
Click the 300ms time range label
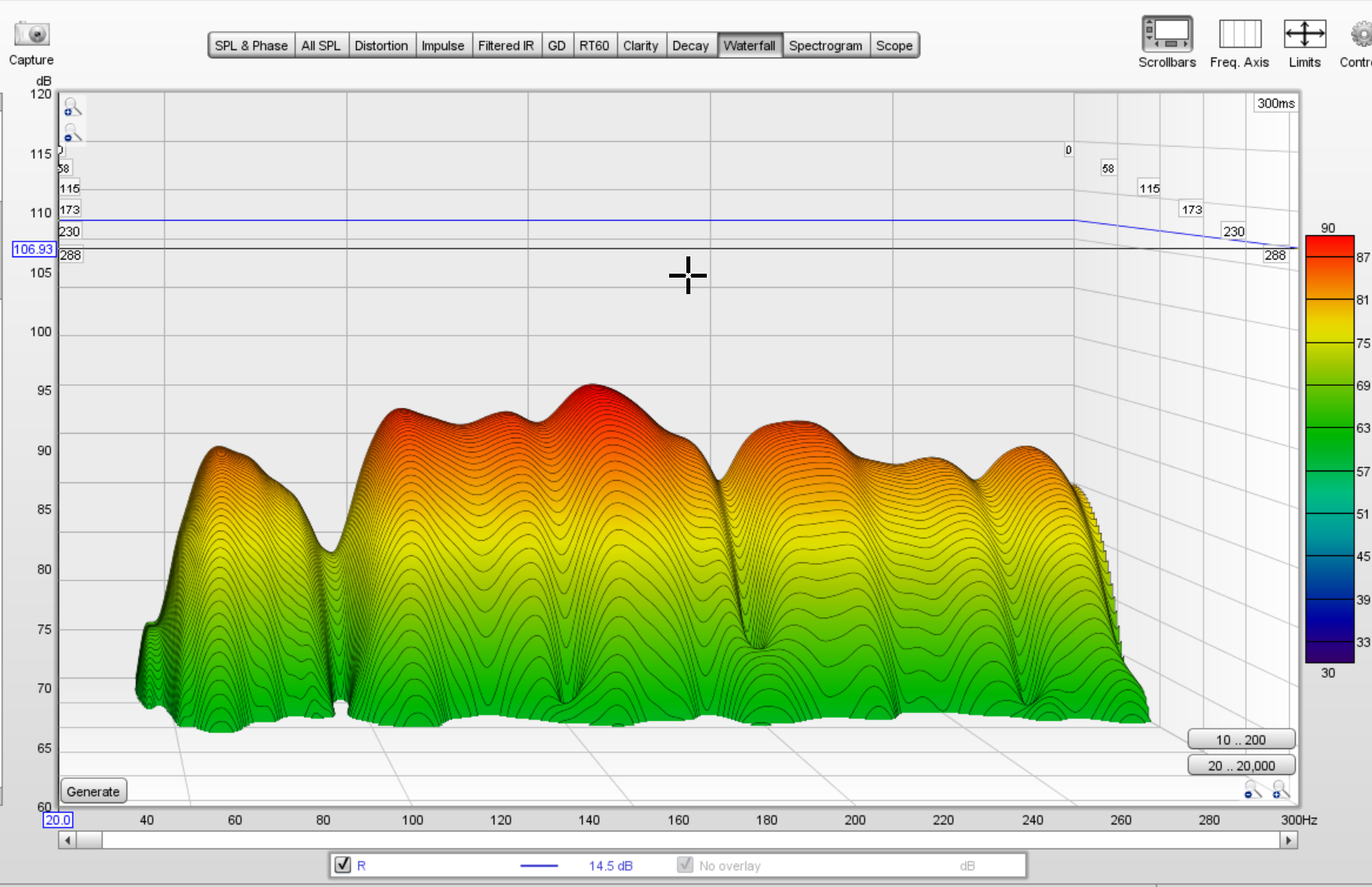(x=1276, y=104)
